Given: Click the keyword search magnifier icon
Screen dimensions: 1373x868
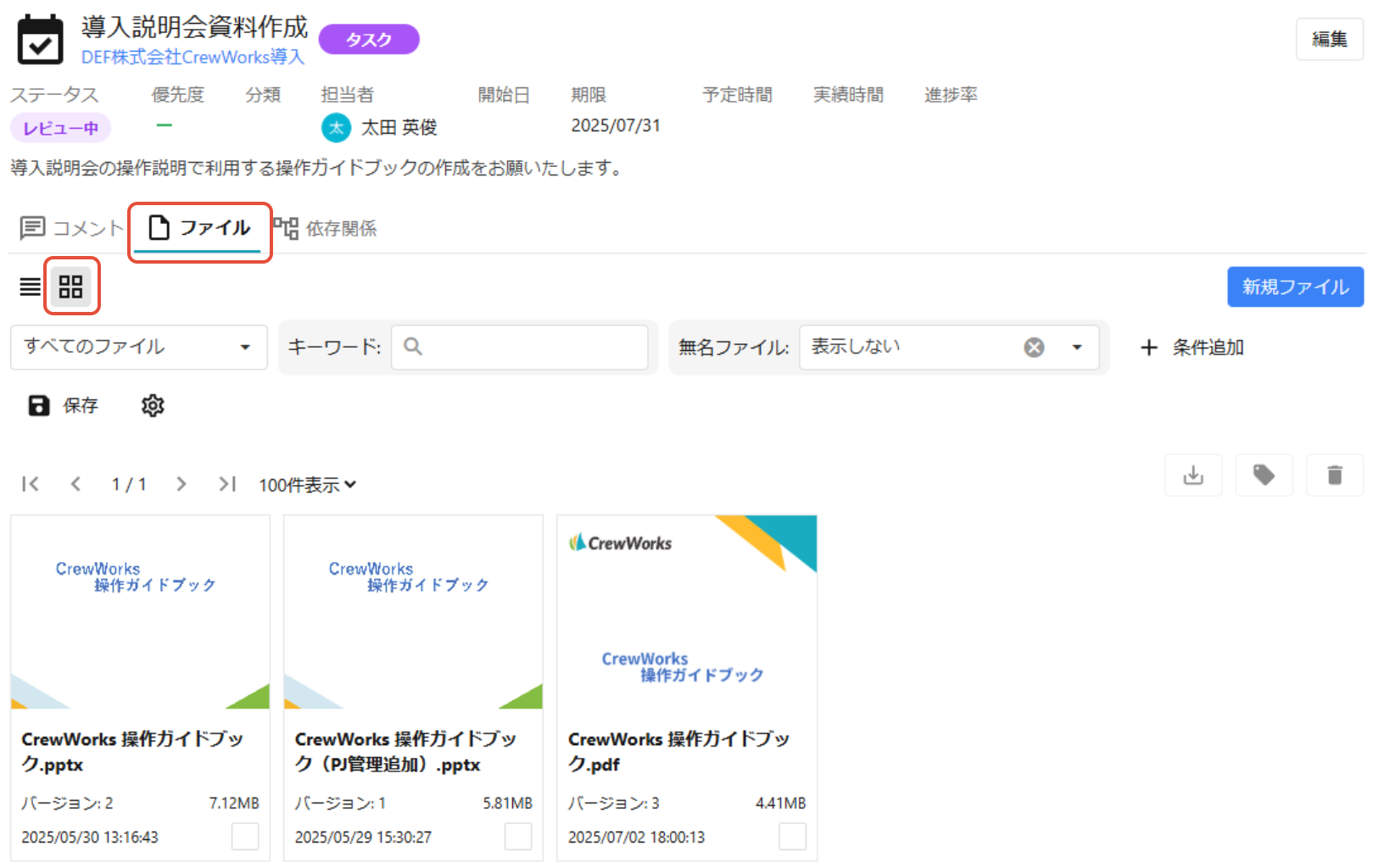Looking at the screenshot, I should pos(413,346).
